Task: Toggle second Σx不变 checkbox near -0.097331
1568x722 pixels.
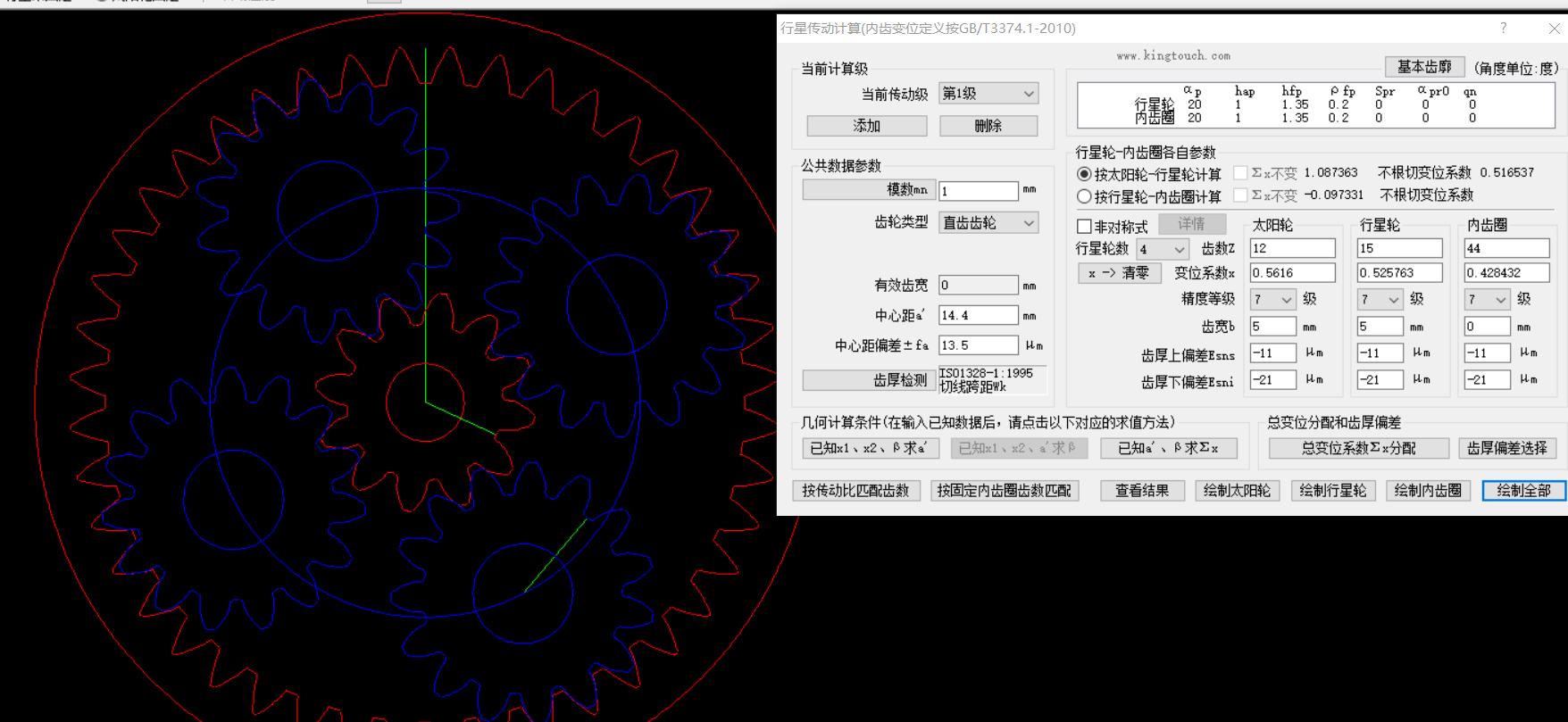Action: [x=1240, y=195]
